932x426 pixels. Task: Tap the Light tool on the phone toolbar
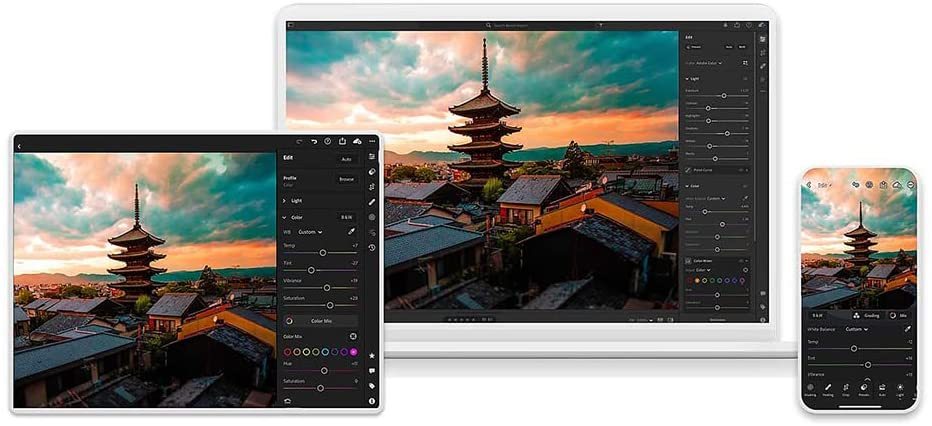[900, 388]
